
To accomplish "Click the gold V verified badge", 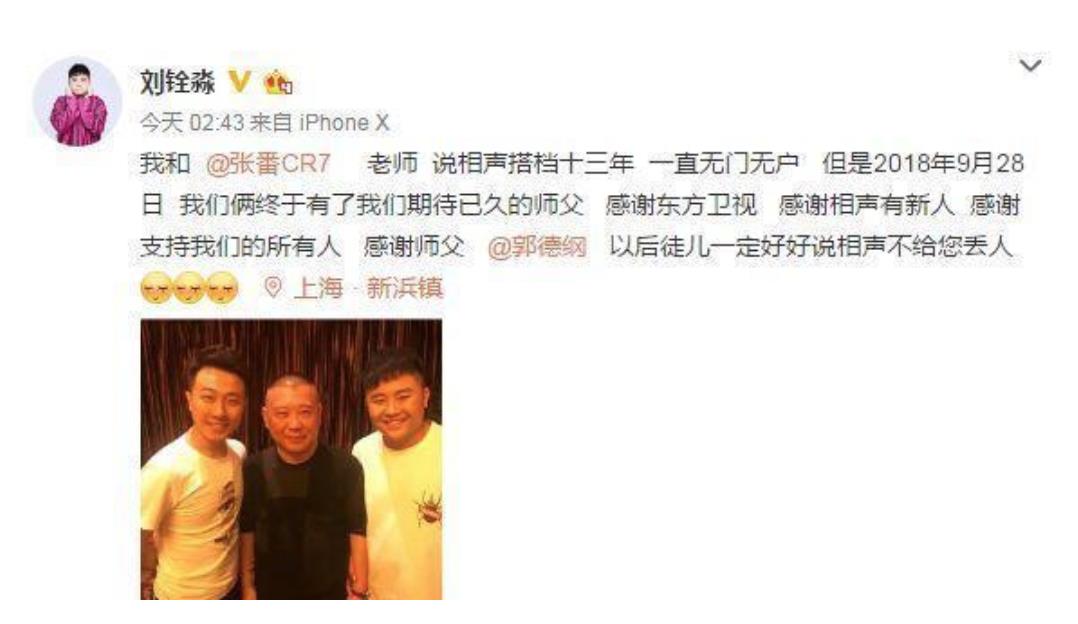I will pyautogui.click(x=239, y=82).
